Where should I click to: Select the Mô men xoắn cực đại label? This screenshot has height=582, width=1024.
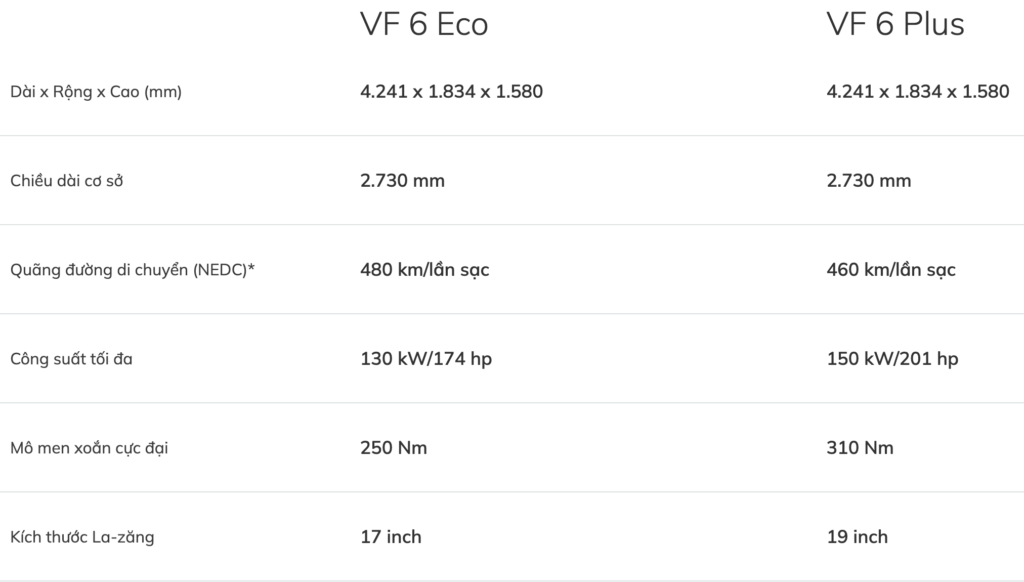click(x=89, y=448)
